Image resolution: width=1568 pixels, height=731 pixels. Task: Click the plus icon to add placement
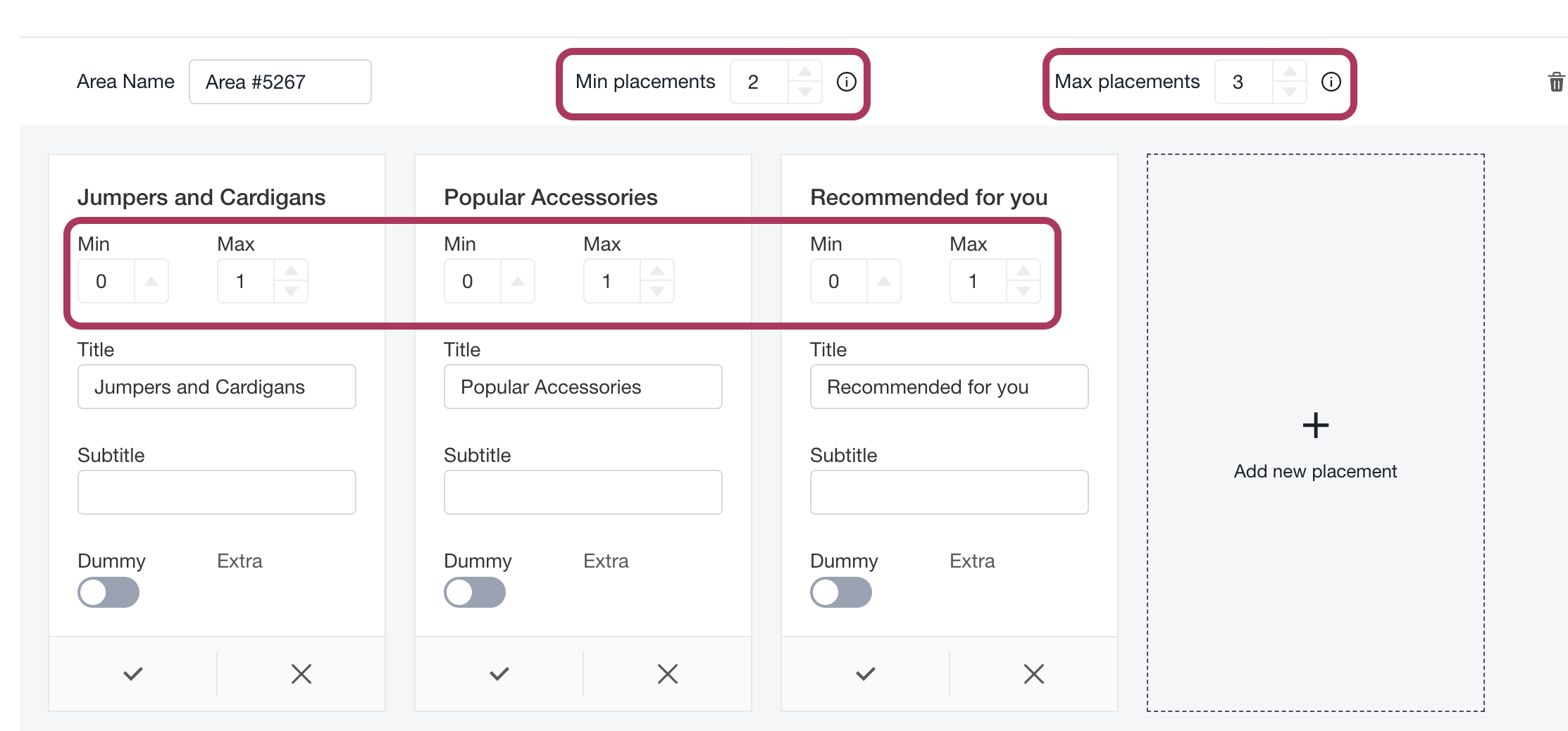pyautogui.click(x=1315, y=425)
